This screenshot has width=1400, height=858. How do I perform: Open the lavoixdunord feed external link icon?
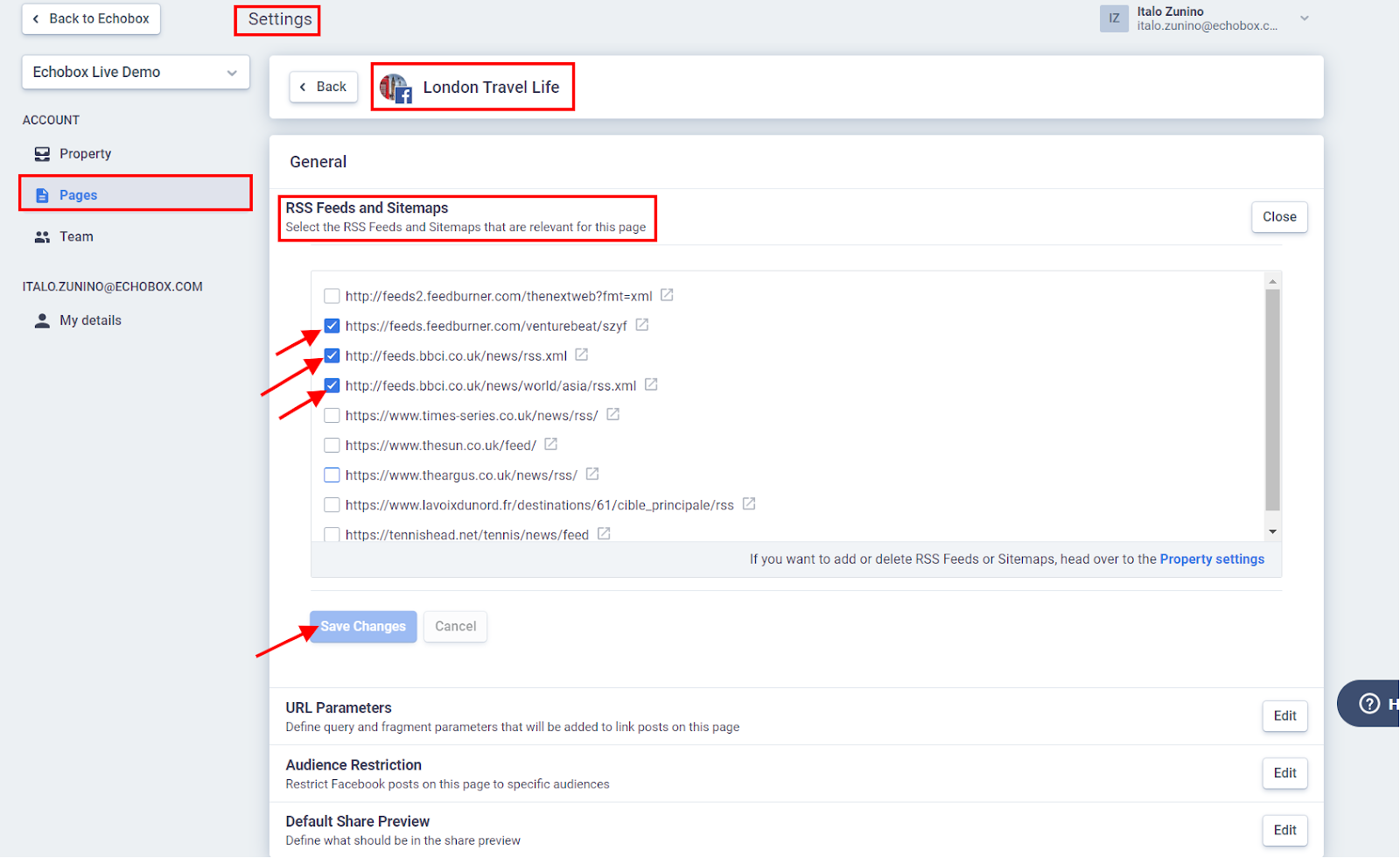click(748, 504)
